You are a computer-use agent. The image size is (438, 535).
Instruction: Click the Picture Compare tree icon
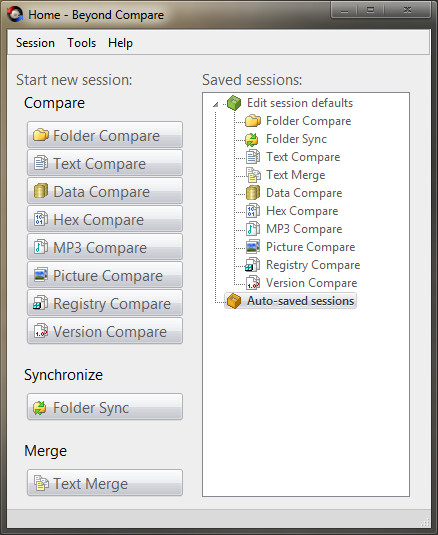(x=253, y=247)
